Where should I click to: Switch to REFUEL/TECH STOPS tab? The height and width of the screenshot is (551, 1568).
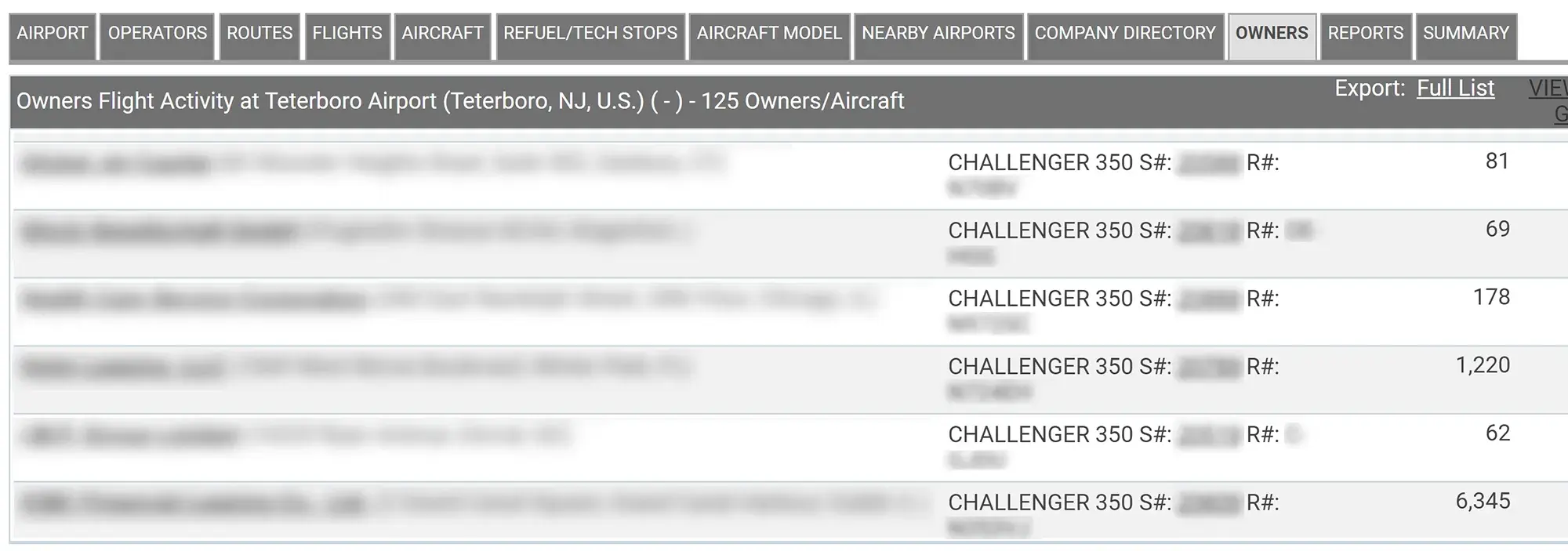590,34
